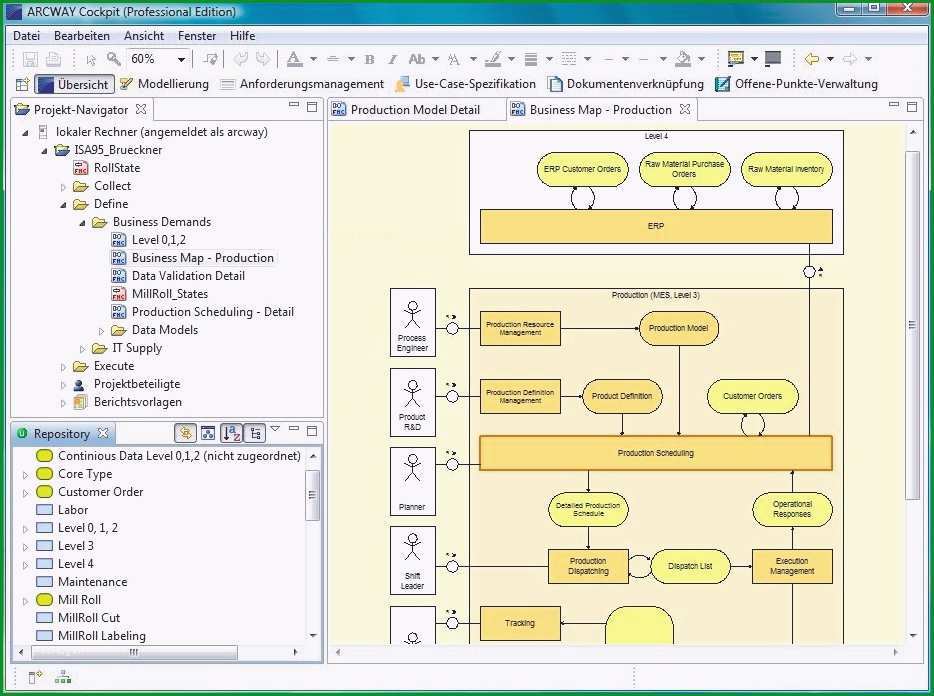The image size is (934, 696).
Task: Select MillRoll_States in the tree
Action: [x=170, y=294]
